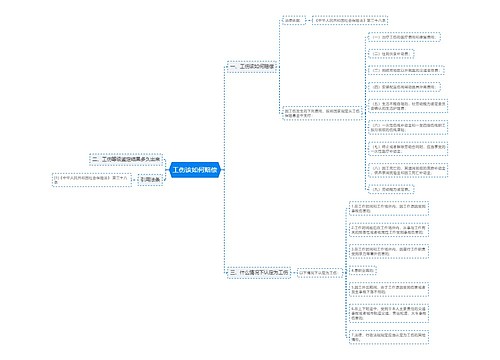Select the numbered item 6 commuting accident node
The height and width of the screenshot is (360, 500).
pyautogui.click(x=389, y=313)
